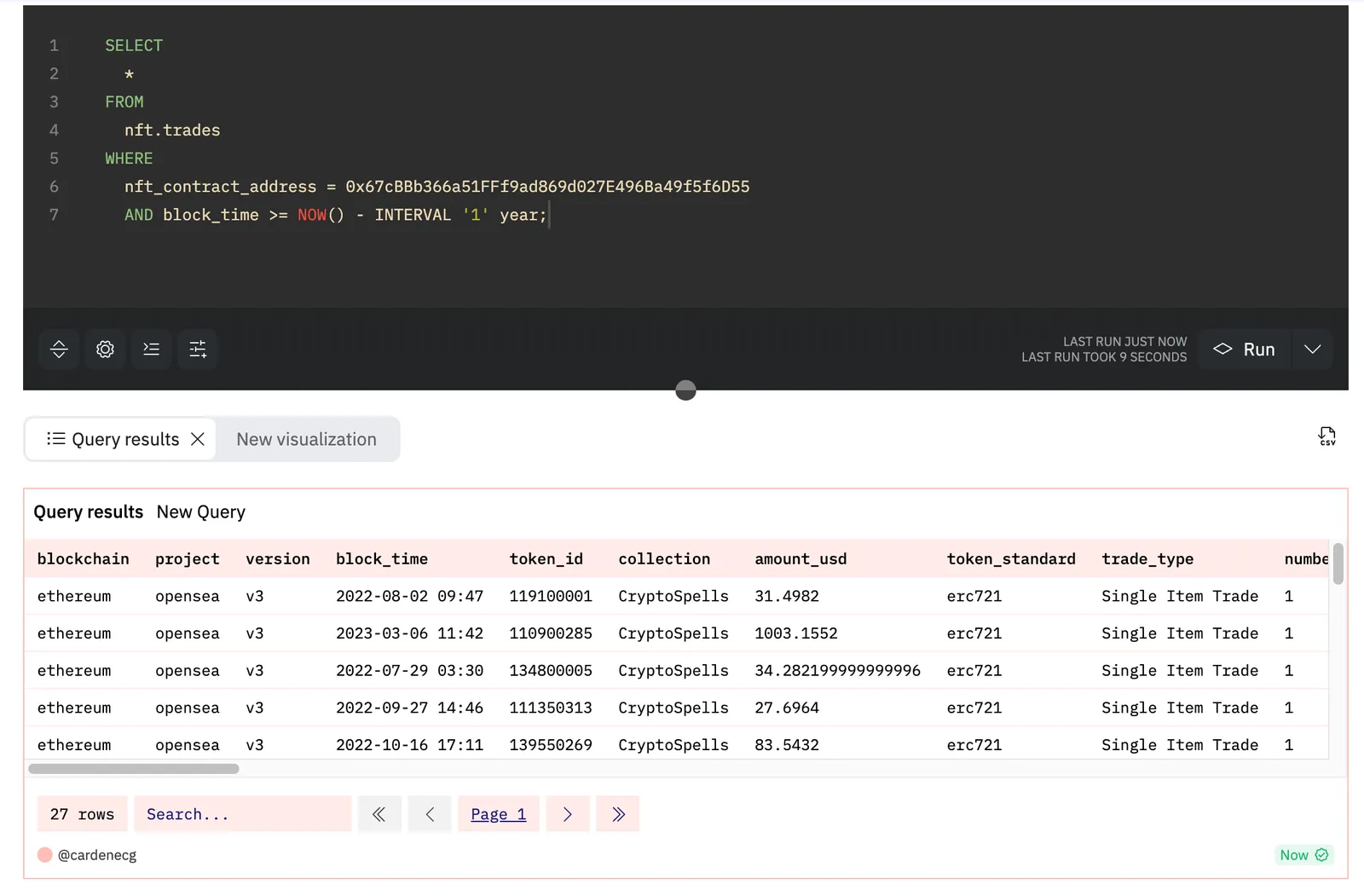Open query settings gear icon

[105, 350]
